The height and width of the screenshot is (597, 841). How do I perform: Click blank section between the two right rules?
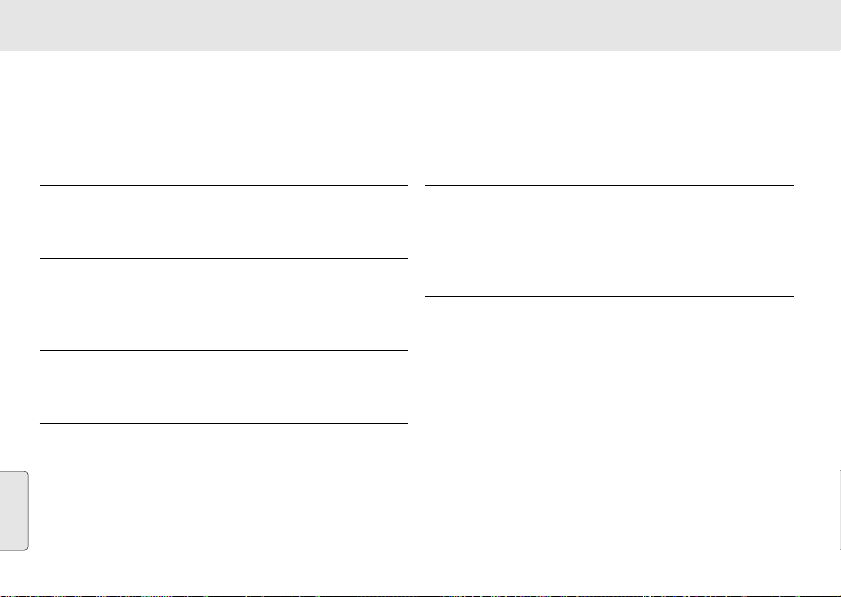(x=609, y=241)
